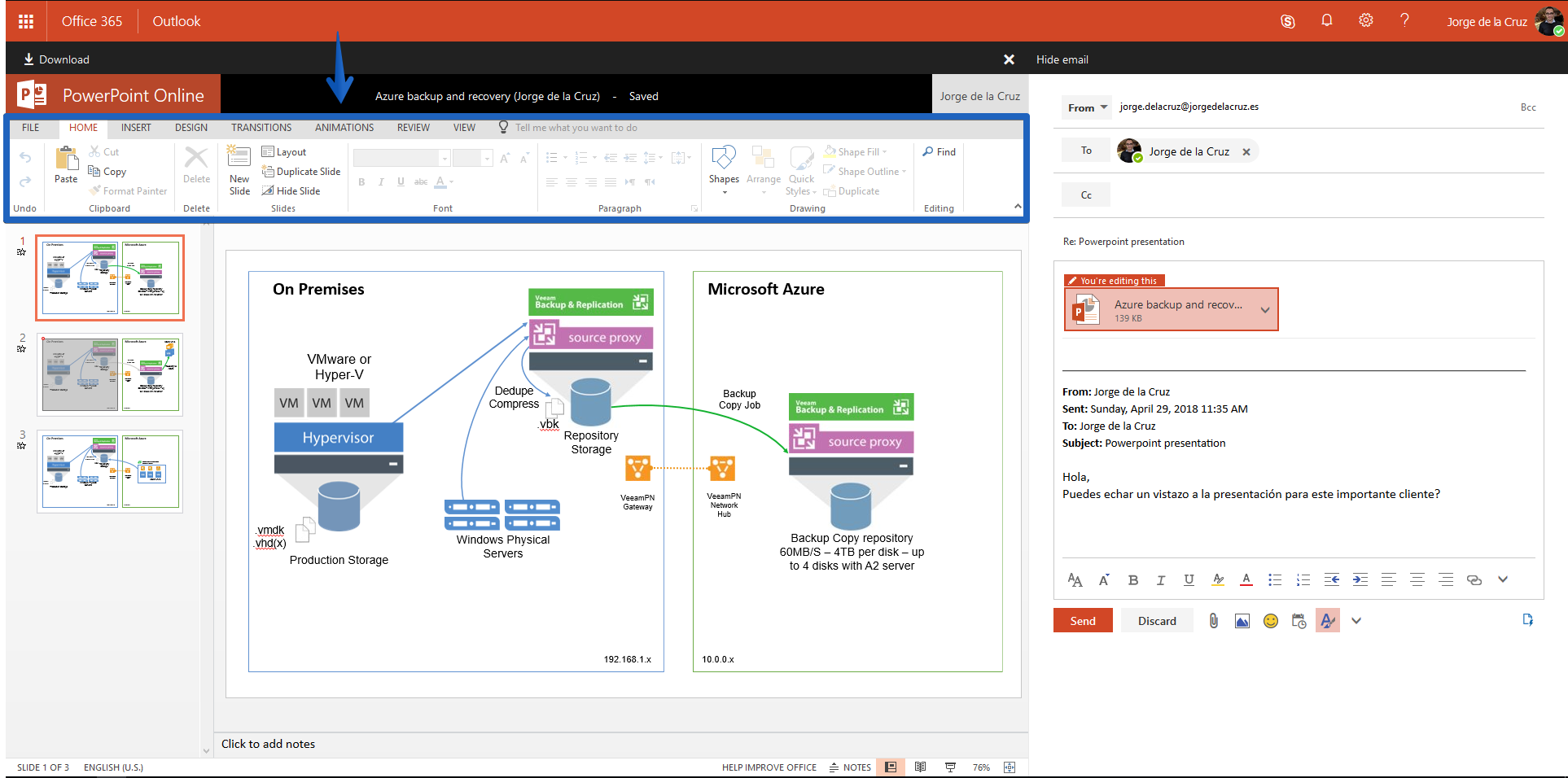Screen dimensions: 1568x778
Task: Toggle Editing view in the status bar
Action: pyautogui.click(x=891, y=767)
